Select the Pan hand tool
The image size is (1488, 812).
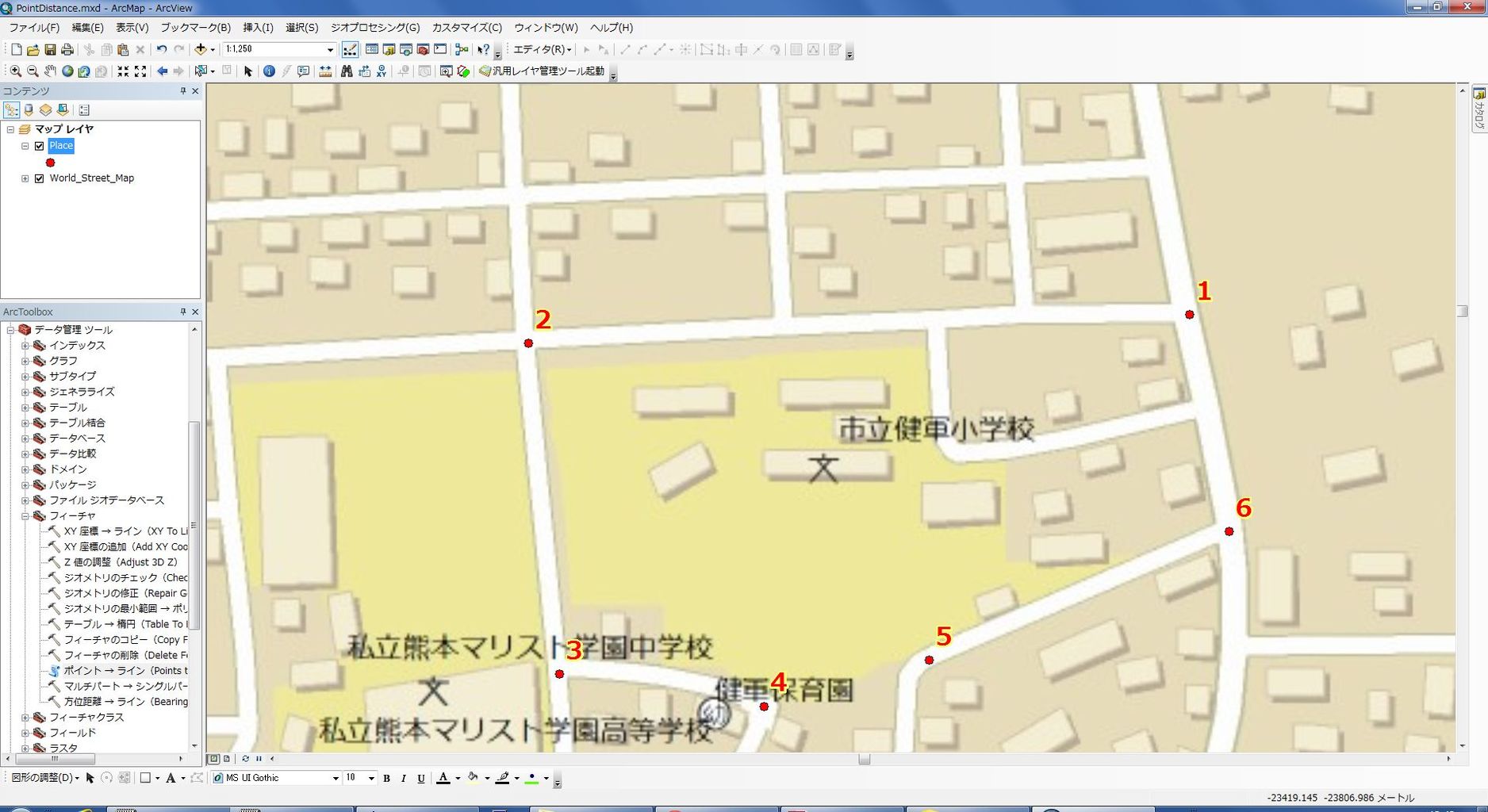(50, 71)
